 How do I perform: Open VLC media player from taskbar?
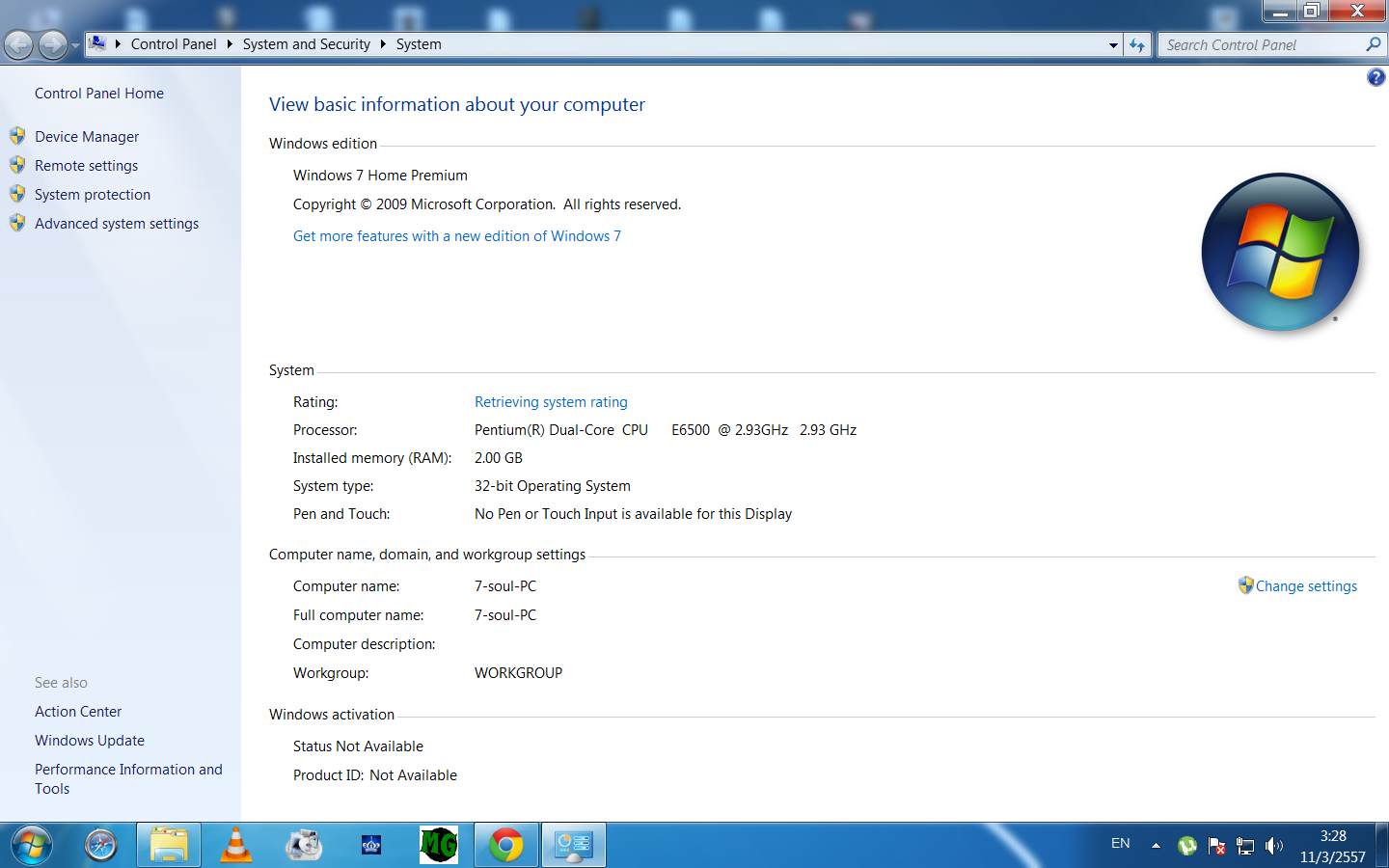pyautogui.click(x=236, y=846)
